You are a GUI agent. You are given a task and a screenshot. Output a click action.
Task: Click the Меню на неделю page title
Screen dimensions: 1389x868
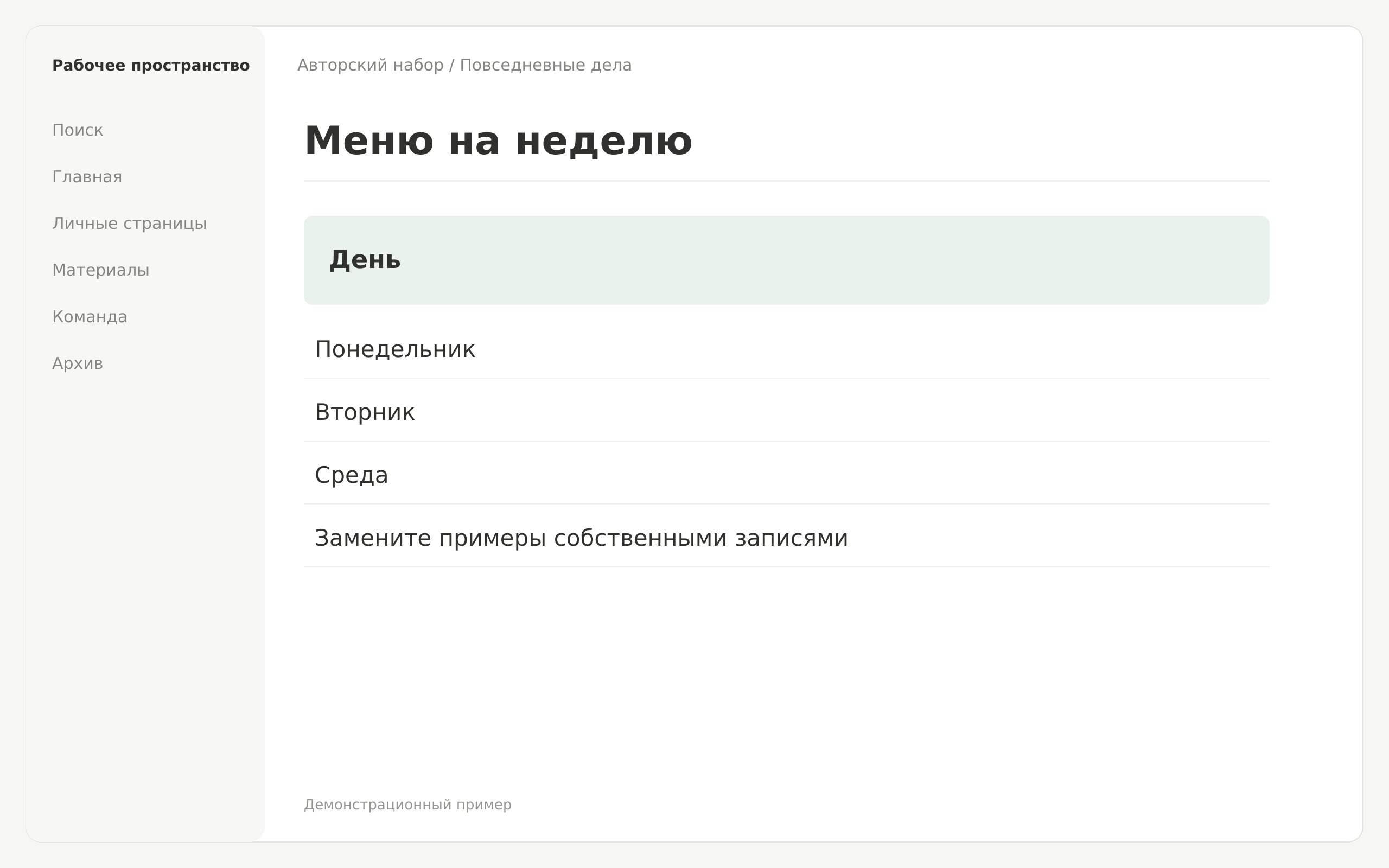498,141
